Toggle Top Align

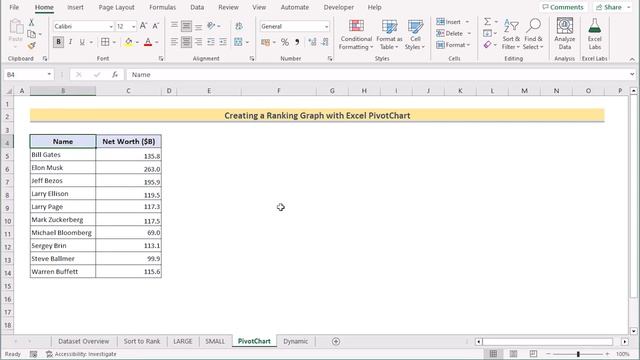click(x=174, y=26)
